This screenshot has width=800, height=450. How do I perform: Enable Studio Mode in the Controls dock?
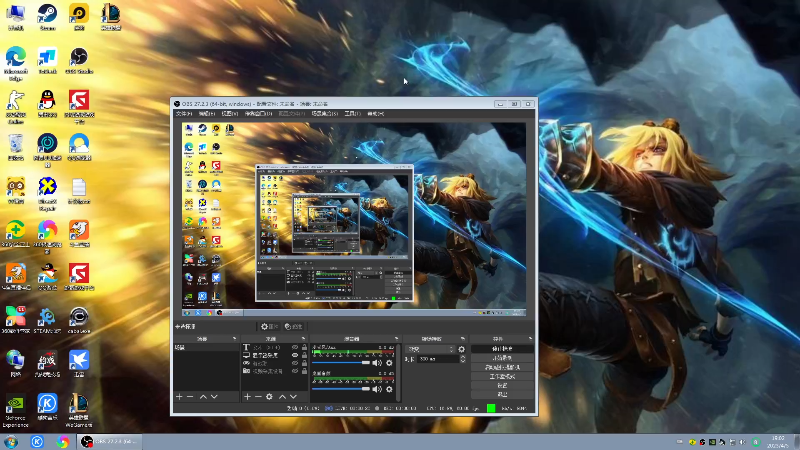pos(502,377)
